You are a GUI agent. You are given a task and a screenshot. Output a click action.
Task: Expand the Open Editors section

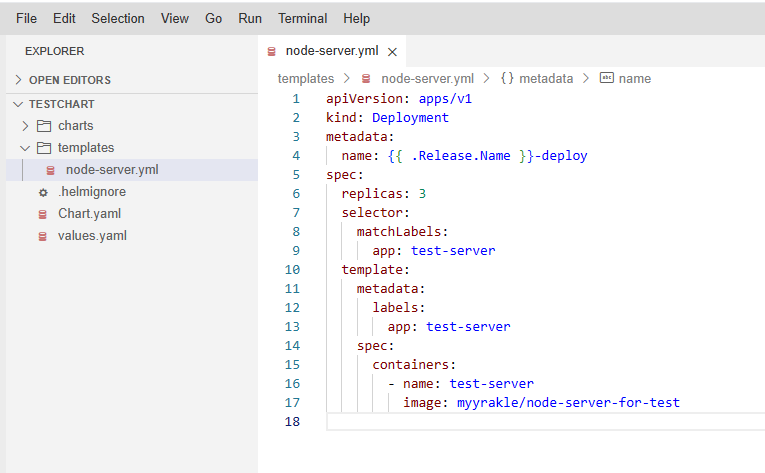click(18, 80)
